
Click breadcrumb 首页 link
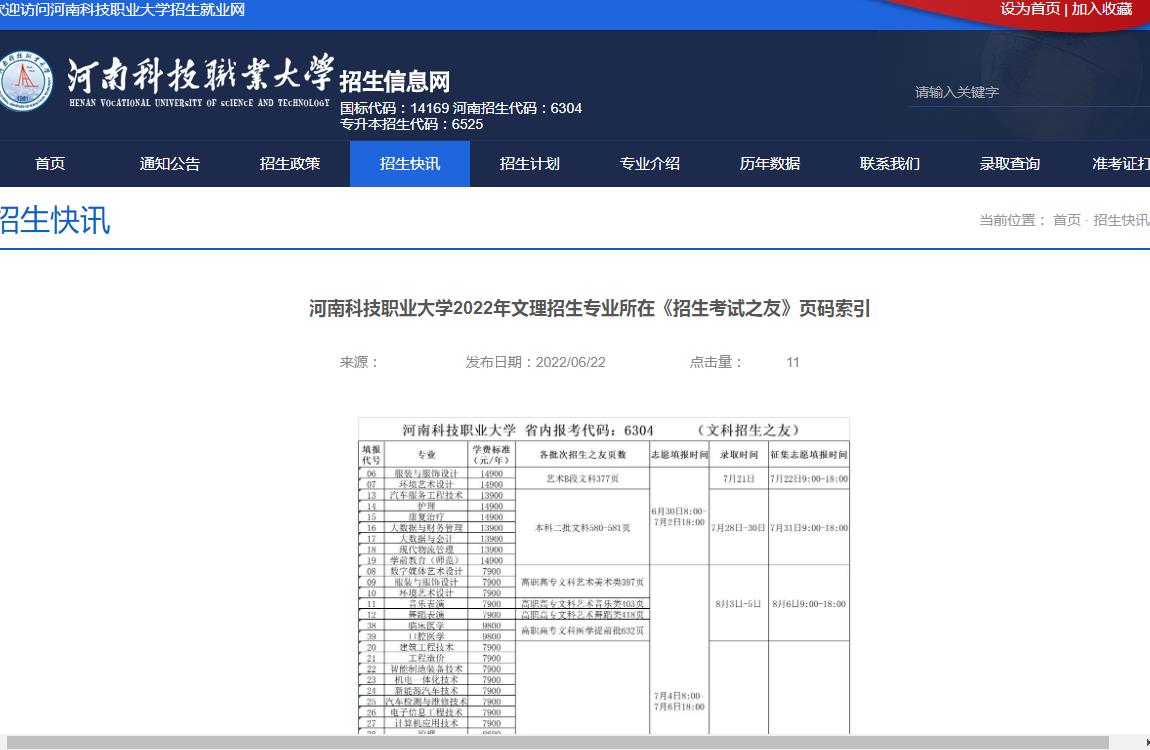point(1066,220)
